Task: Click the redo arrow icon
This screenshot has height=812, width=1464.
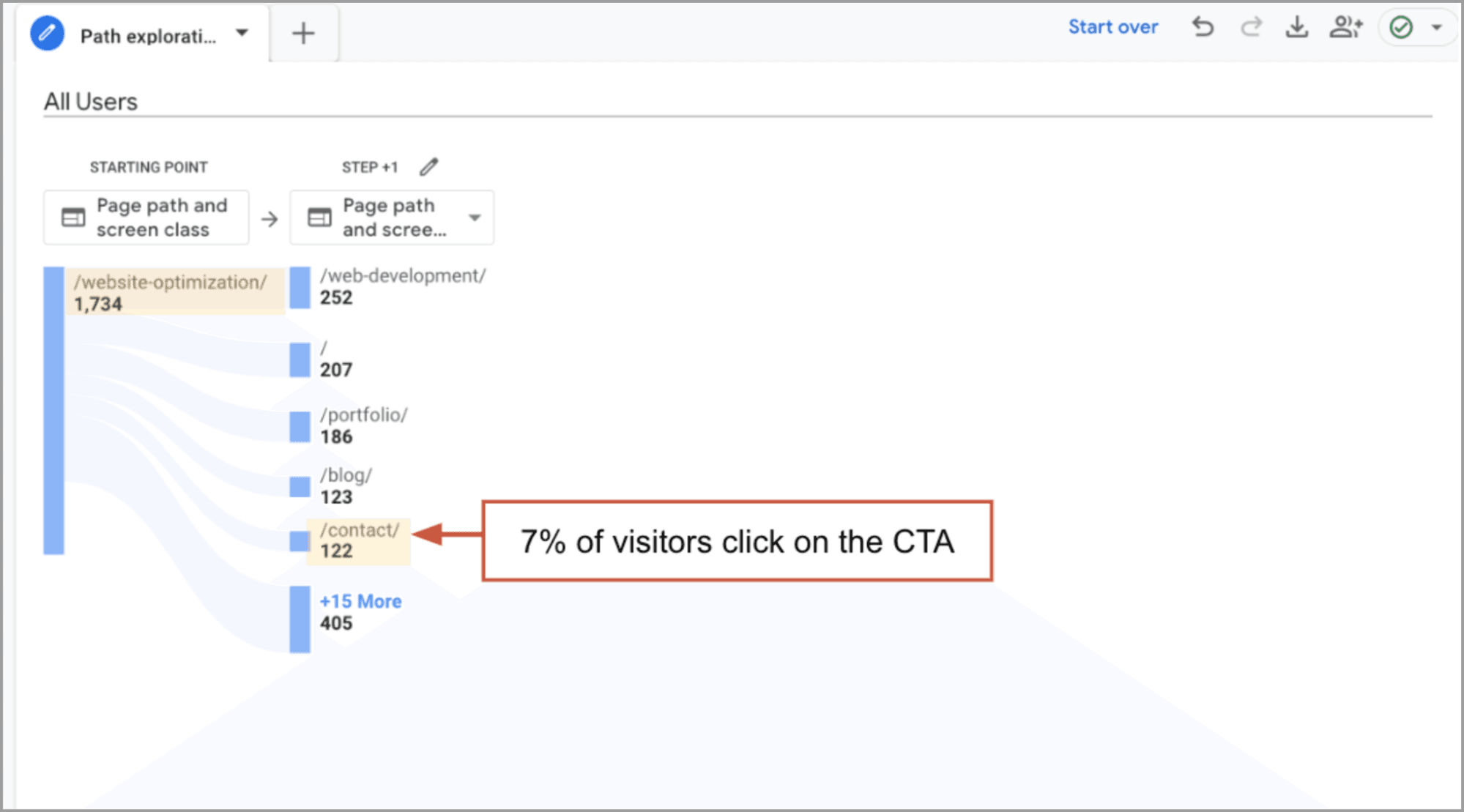Action: tap(1251, 28)
